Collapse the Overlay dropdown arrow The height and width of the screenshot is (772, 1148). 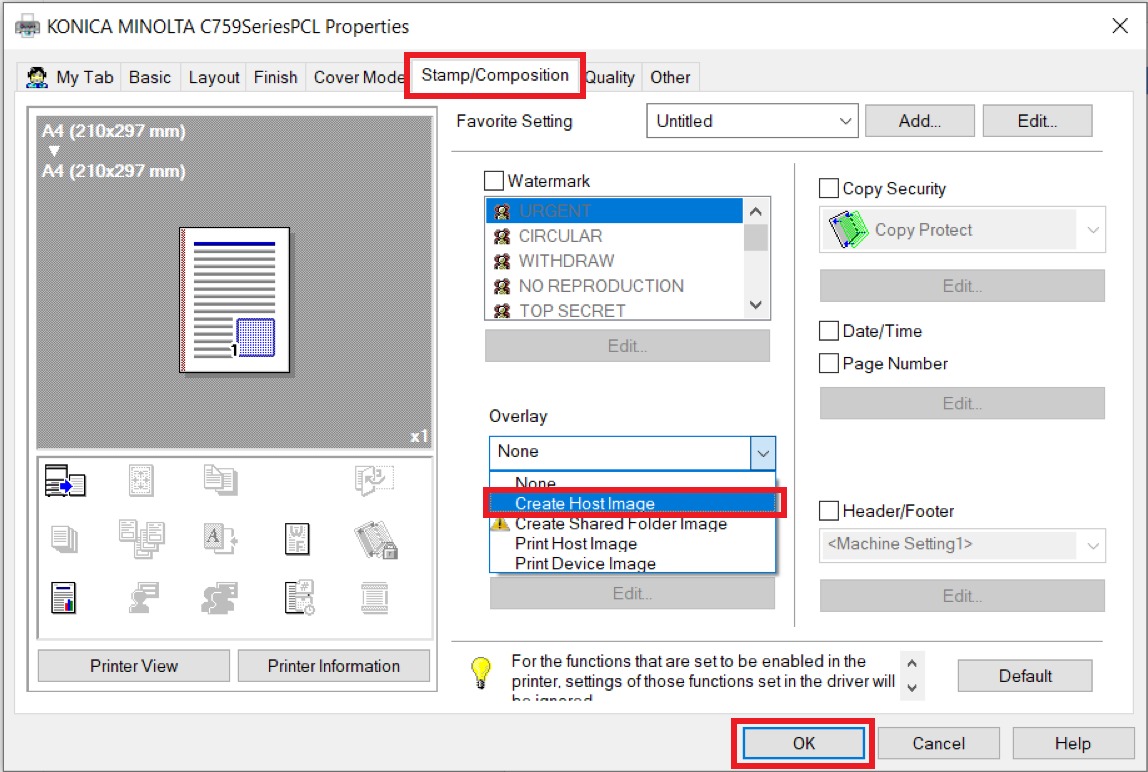tap(763, 453)
